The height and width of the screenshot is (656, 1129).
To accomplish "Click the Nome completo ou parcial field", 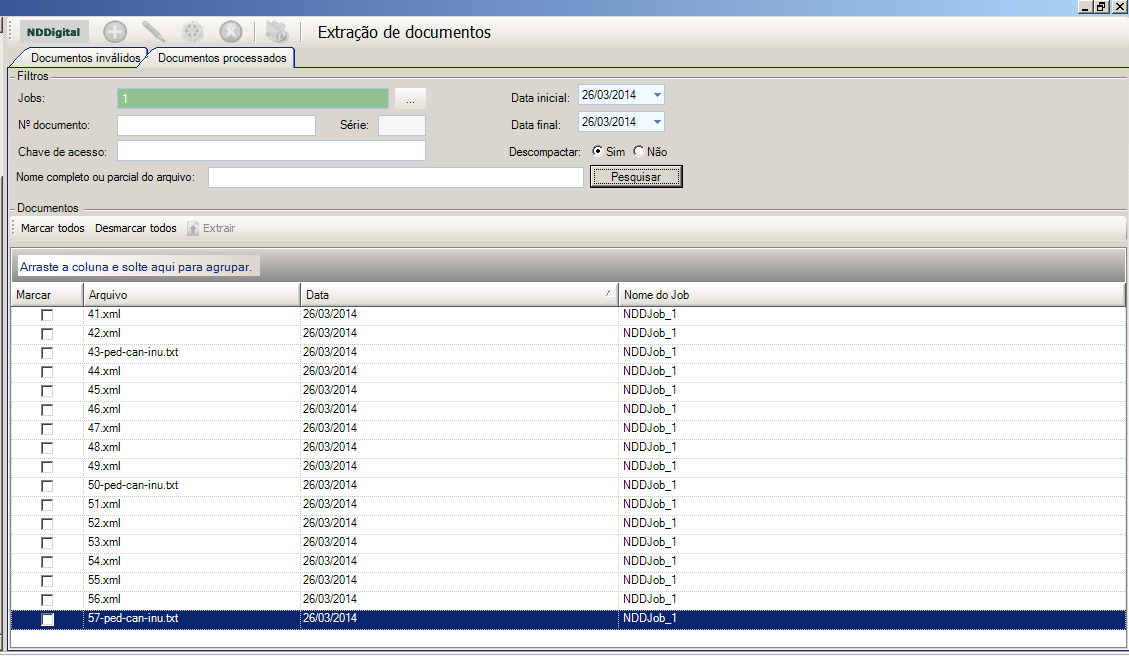I will tap(395, 177).
